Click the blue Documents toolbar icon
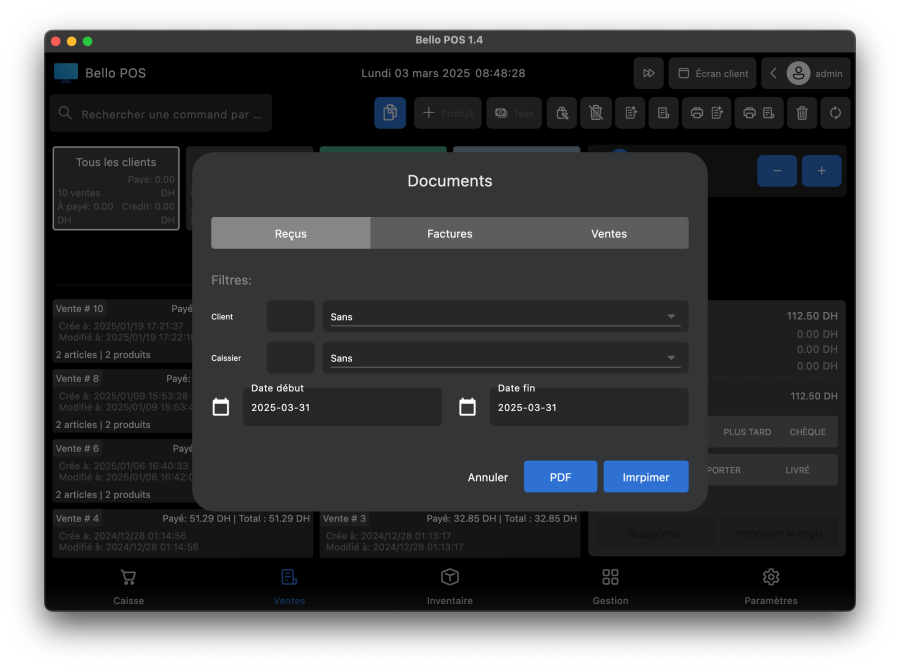The height and width of the screenshot is (670, 900). click(390, 113)
